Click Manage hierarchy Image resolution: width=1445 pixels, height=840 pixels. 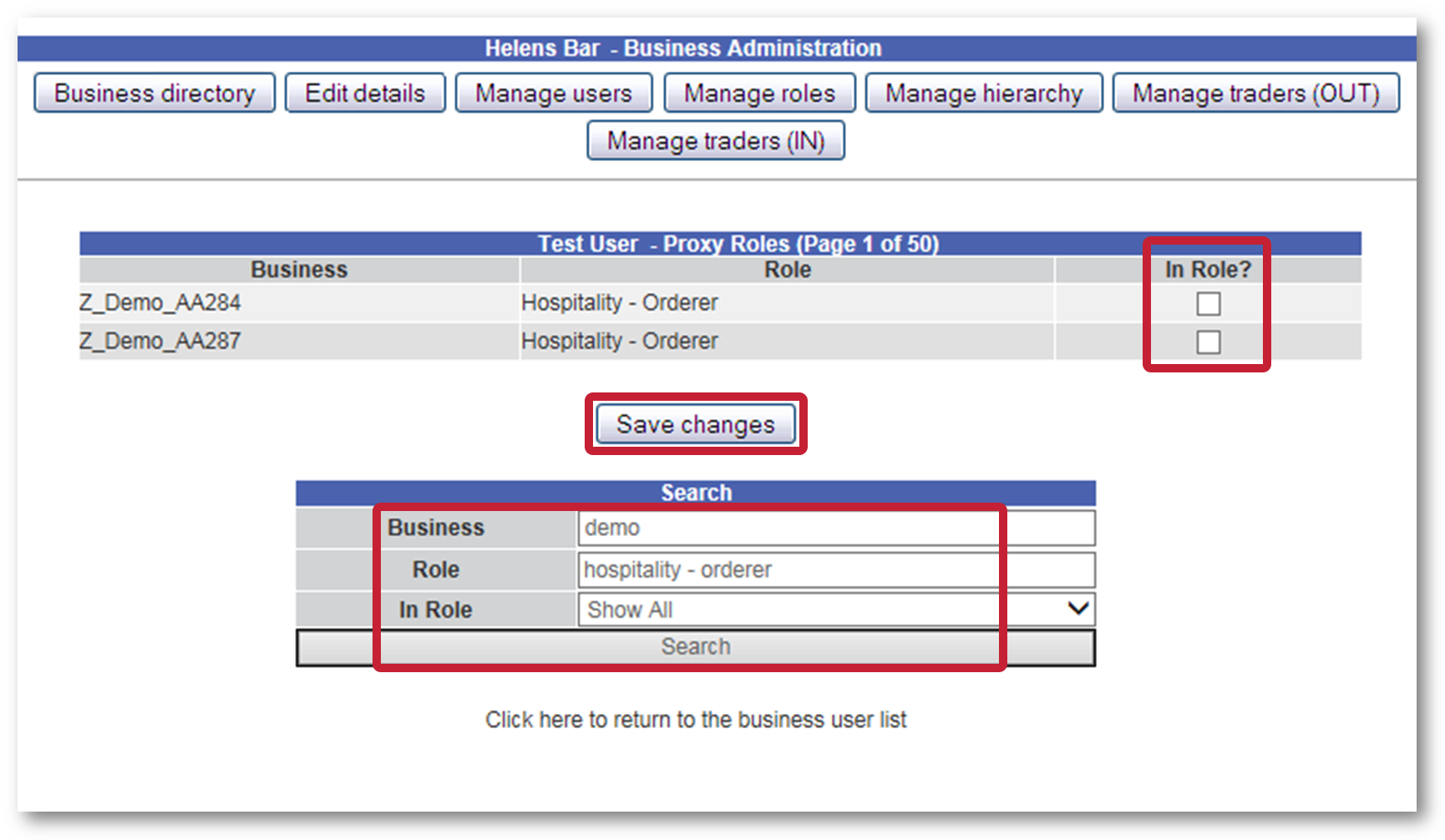tap(983, 93)
